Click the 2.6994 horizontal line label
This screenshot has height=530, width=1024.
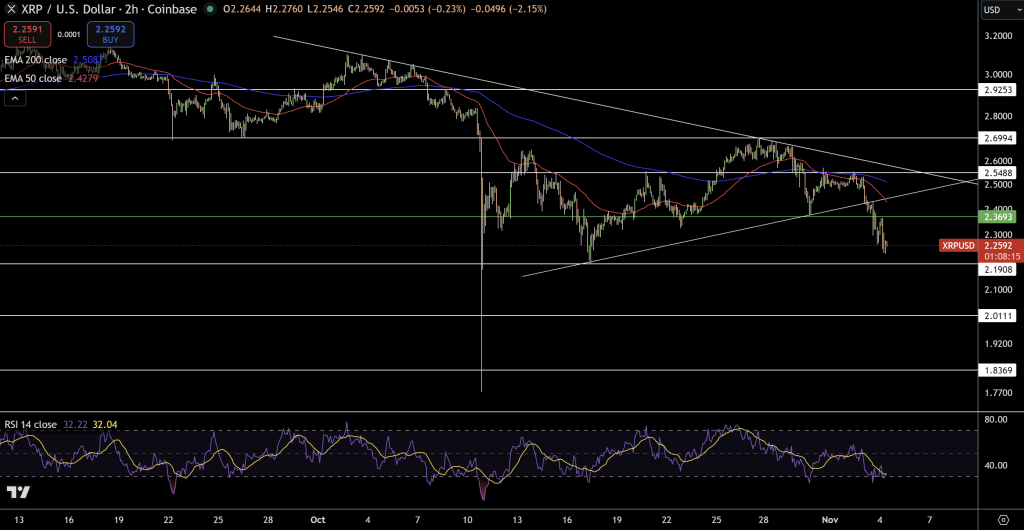(x=997, y=138)
